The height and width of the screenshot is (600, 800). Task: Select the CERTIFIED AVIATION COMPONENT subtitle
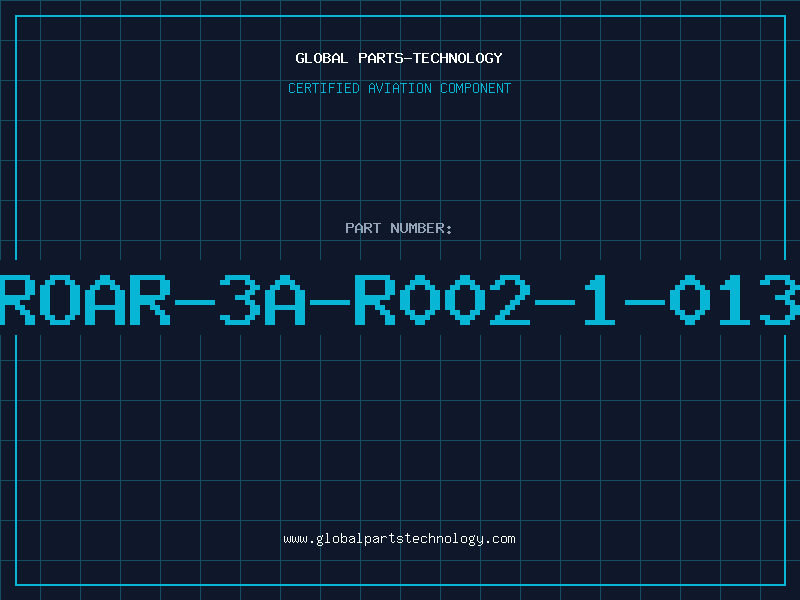point(399,88)
